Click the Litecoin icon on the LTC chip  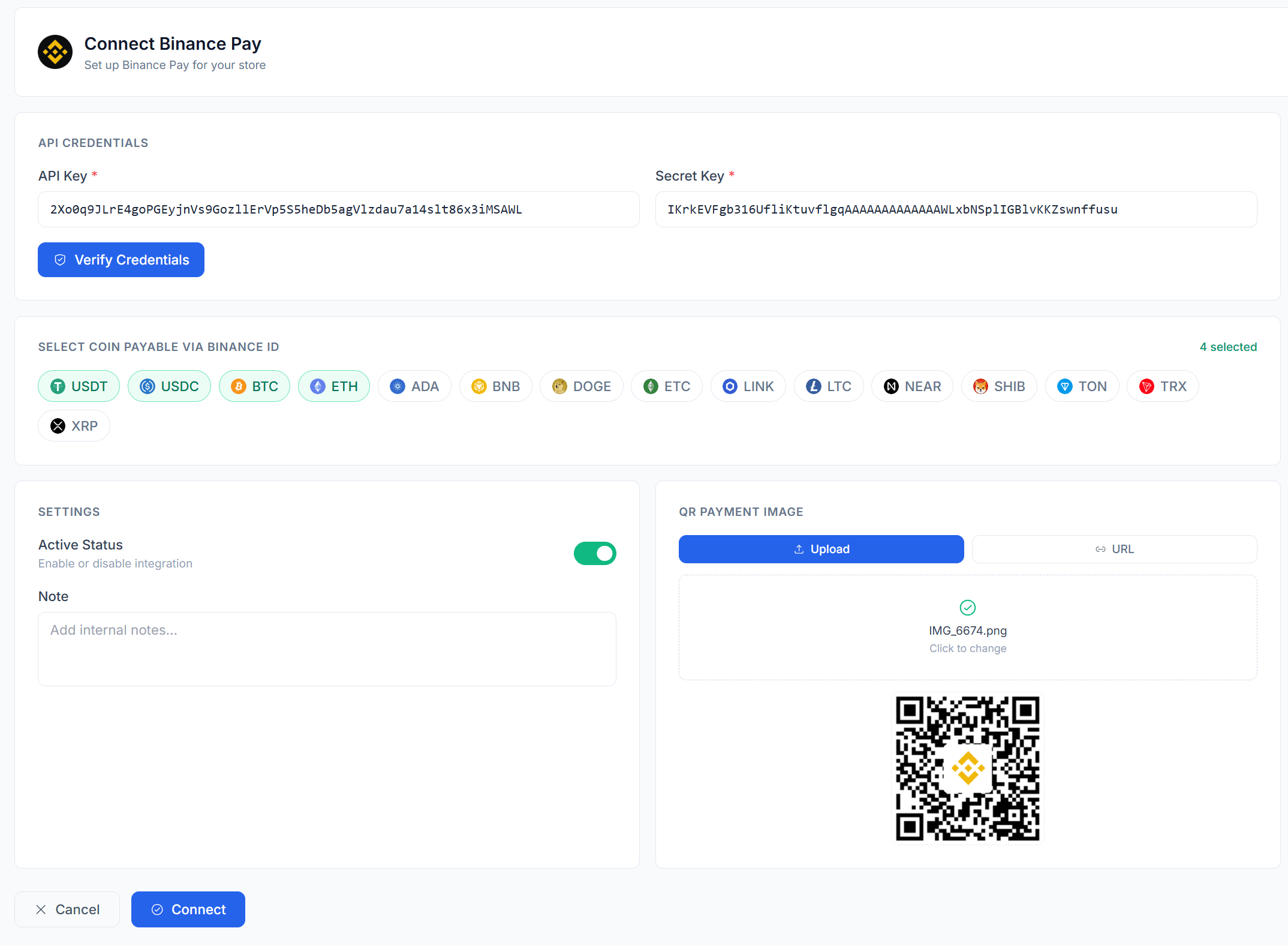(813, 386)
